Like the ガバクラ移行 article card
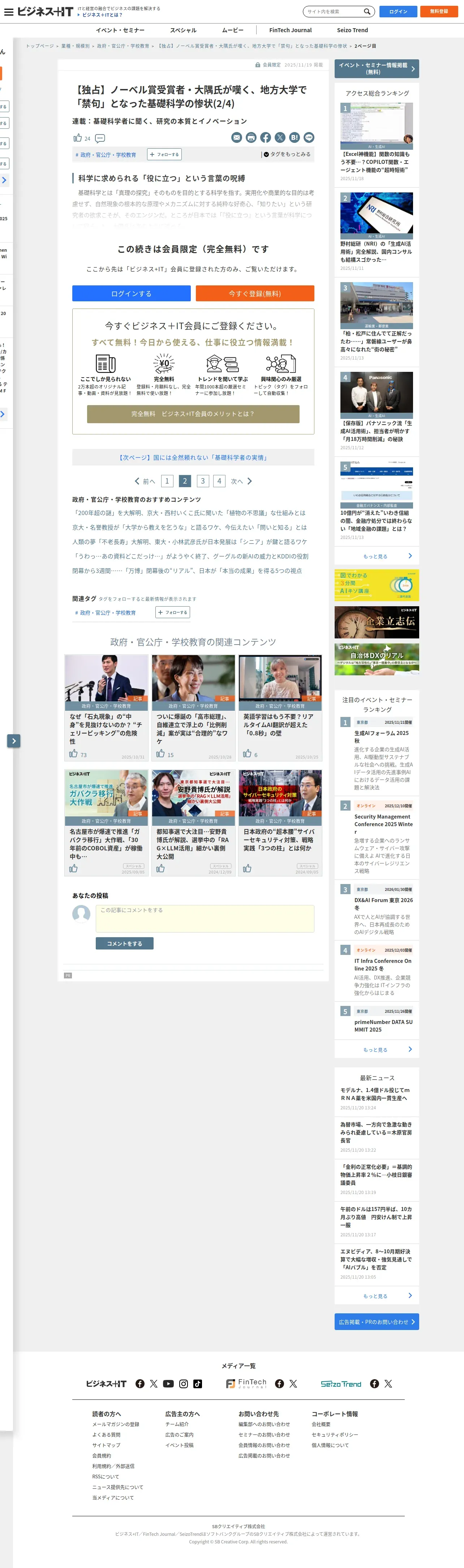This screenshot has width=464, height=1568. [x=74, y=868]
